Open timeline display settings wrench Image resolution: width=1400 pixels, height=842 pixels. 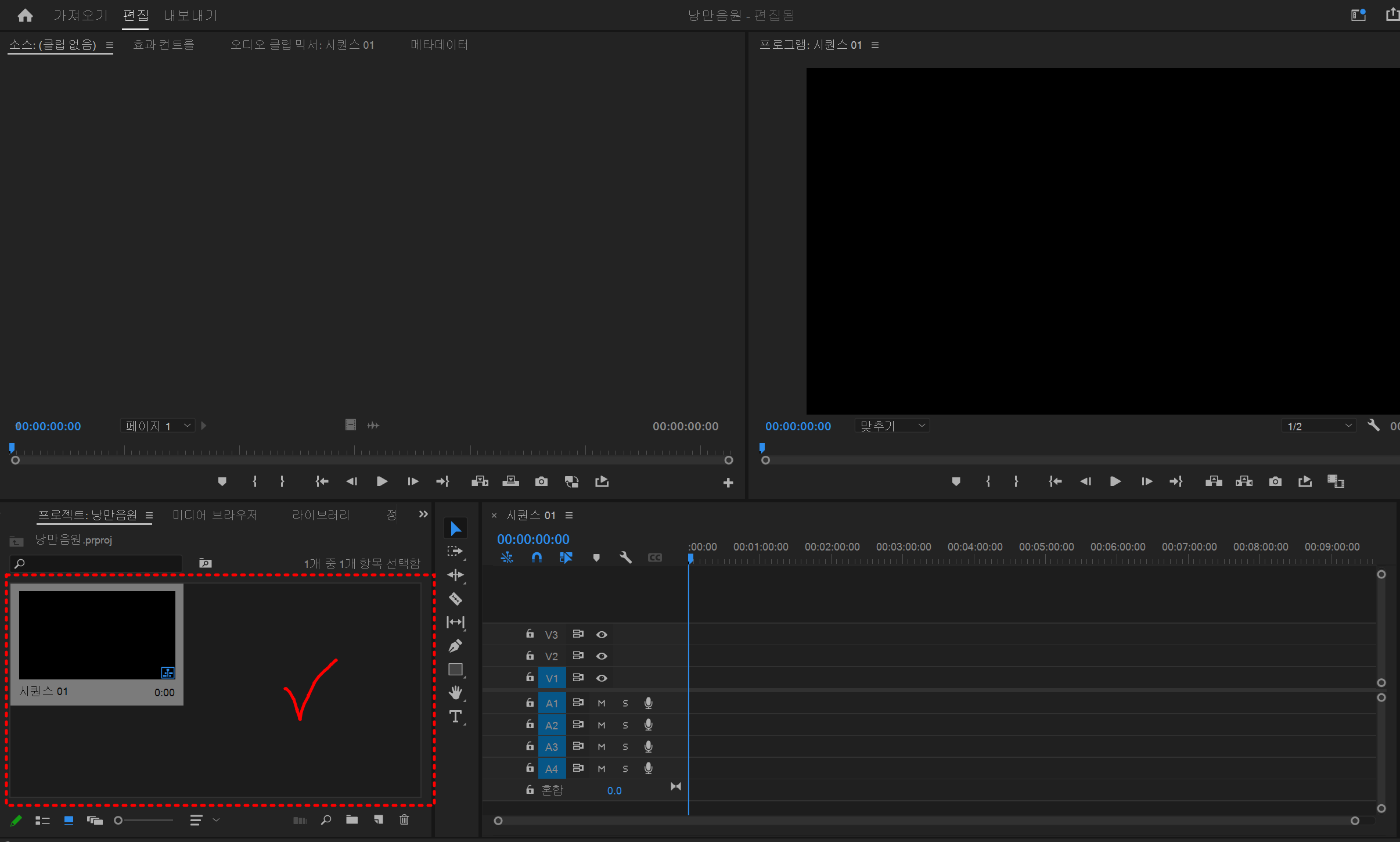pyautogui.click(x=625, y=557)
